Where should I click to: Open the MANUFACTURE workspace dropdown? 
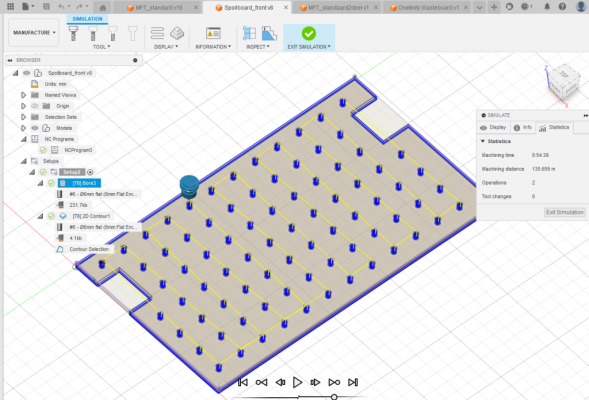pyautogui.click(x=34, y=33)
